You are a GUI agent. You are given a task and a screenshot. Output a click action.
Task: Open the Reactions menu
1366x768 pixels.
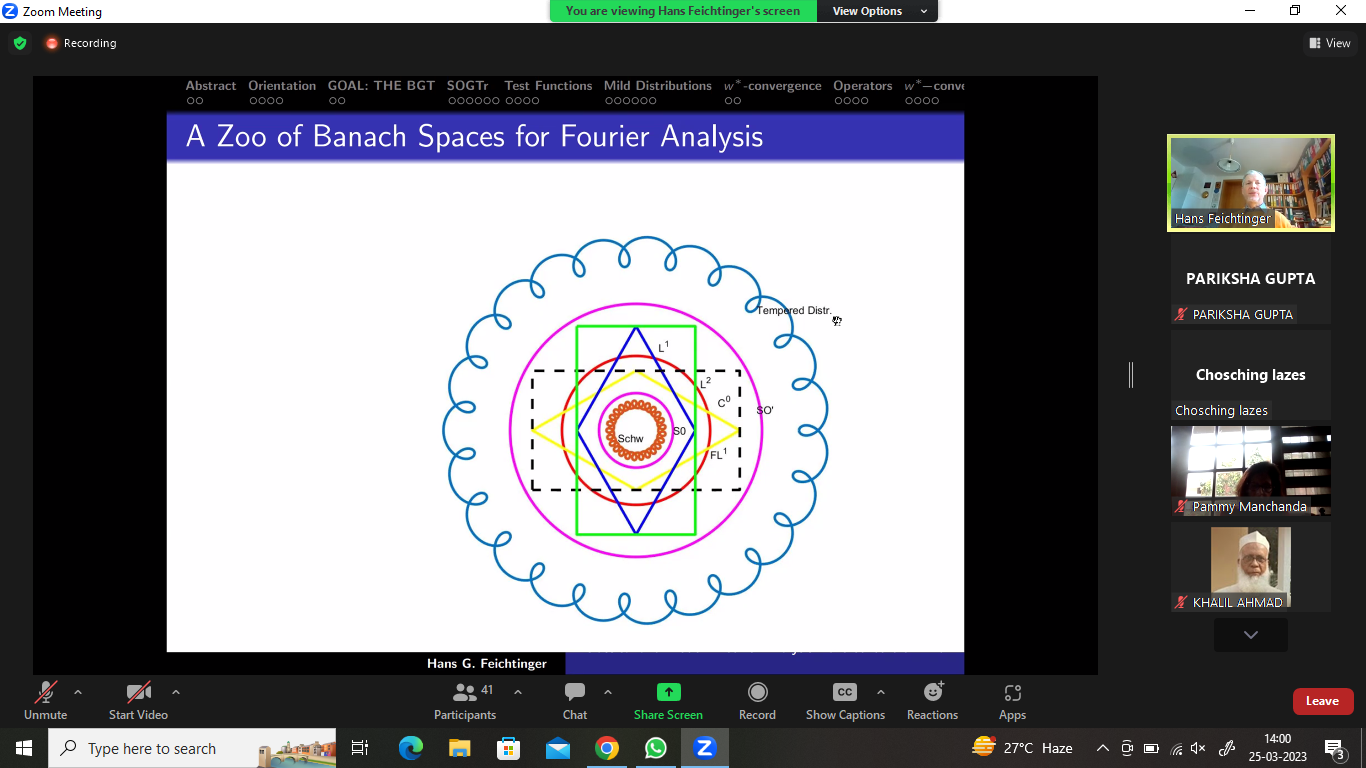pos(932,692)
